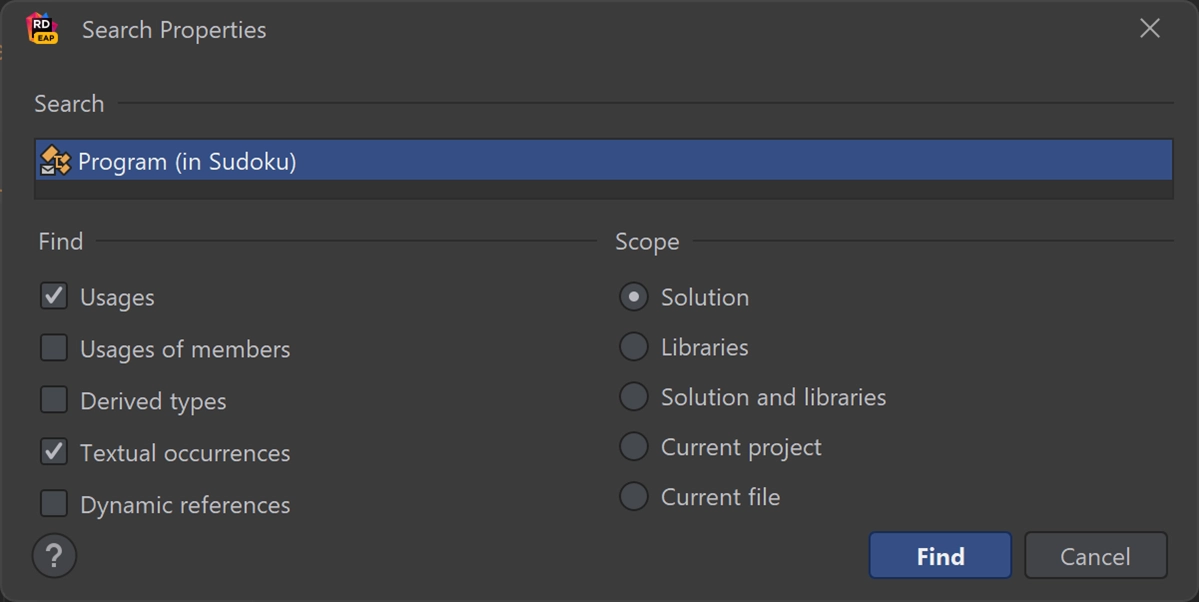Image resolution: width=1199 pixels, height=602 pixels.
Task: Select the Solution scope radio button
Action: 634,297
